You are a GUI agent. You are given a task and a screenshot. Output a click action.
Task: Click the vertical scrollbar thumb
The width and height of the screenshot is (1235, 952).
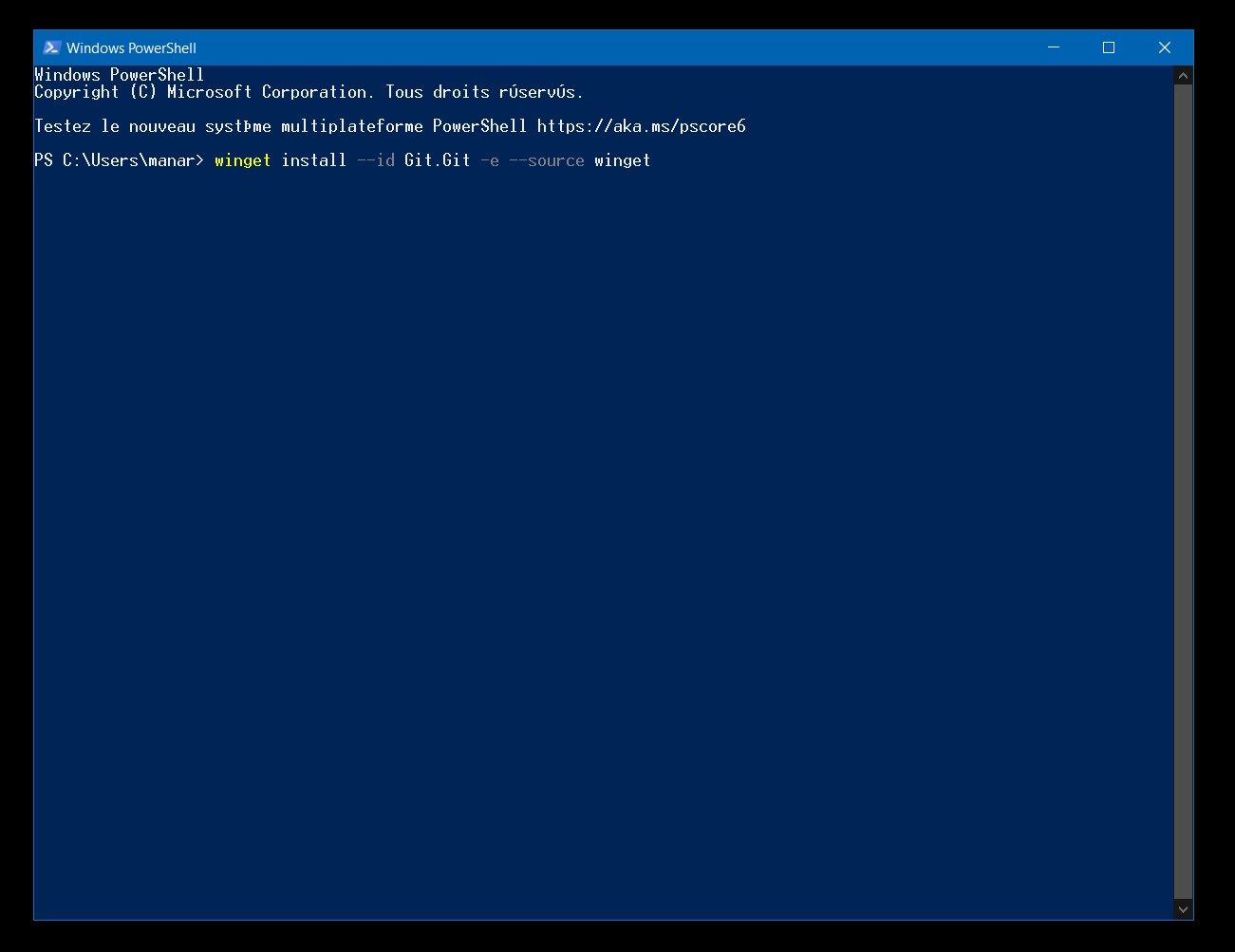click(1183, 492)
